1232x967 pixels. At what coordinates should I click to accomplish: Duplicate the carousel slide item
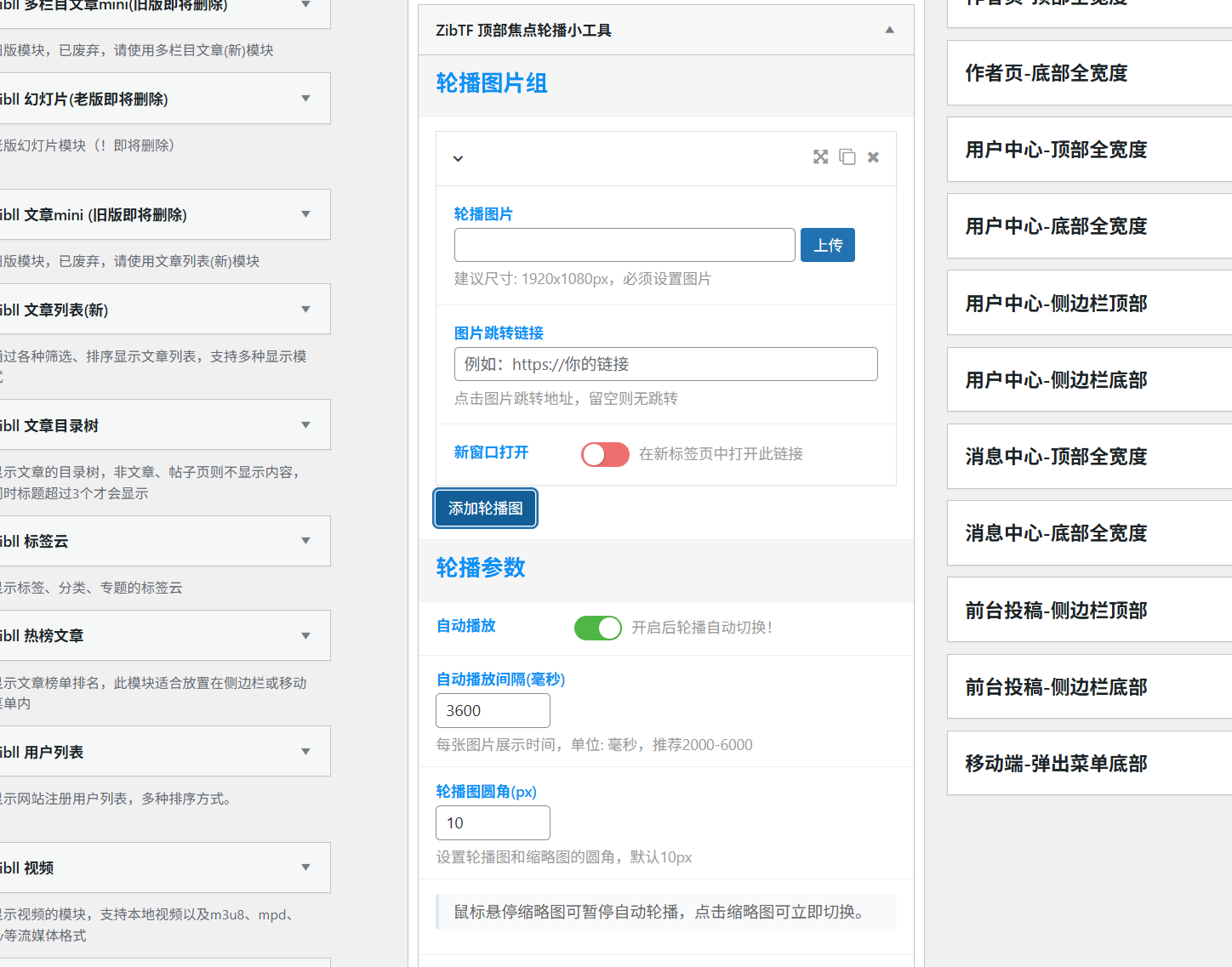[x=847, y=157]
